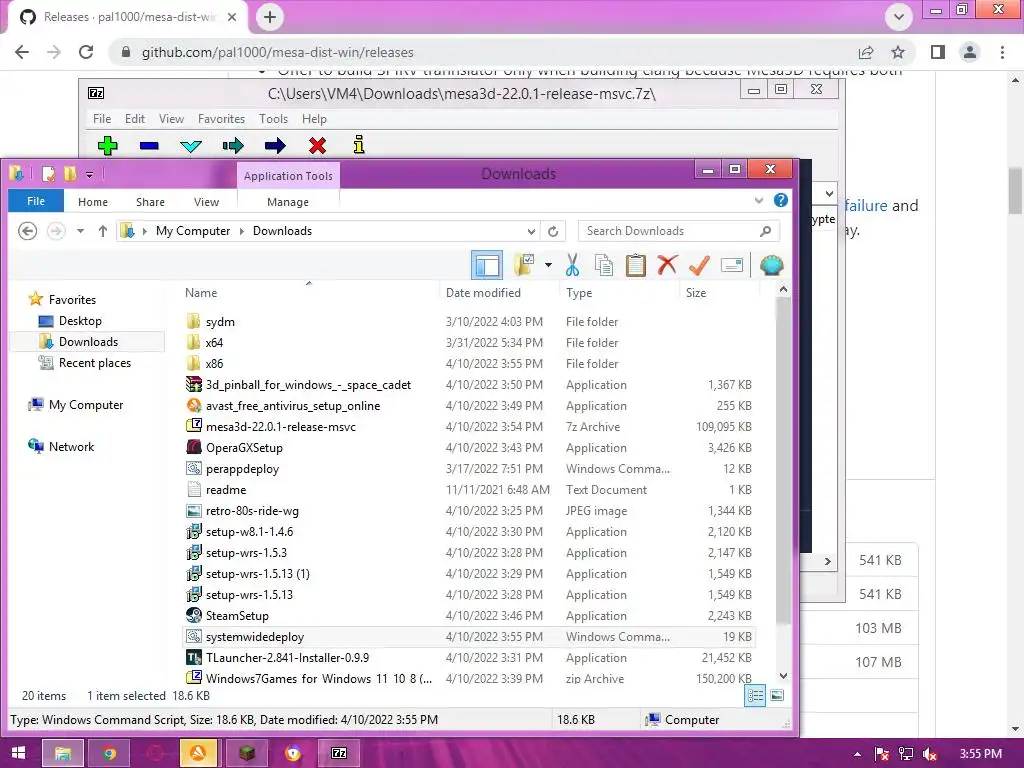Click the Copy pages icon in Explorer toolbar
Screen dimensions: 1024x768
[604, 265]
